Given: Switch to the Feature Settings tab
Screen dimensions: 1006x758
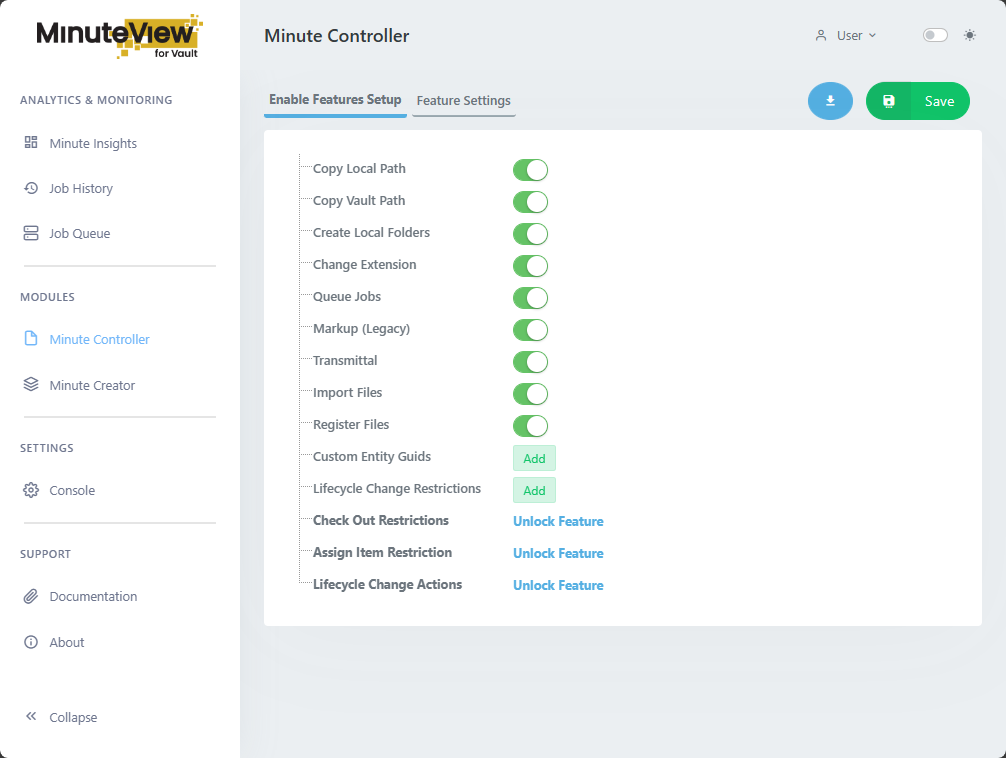Looking at the screenshot, I should 463,100.
